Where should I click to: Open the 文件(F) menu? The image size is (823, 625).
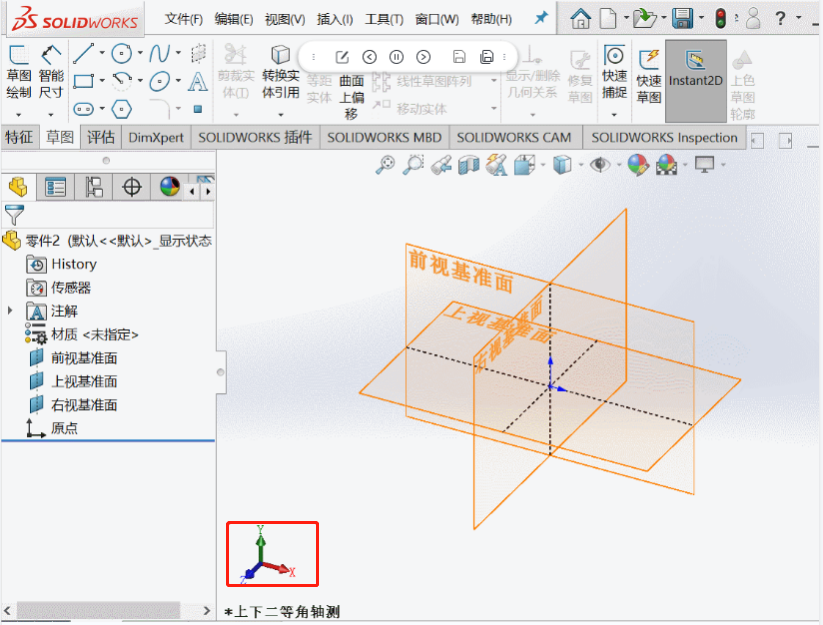(x=184, y=19)
